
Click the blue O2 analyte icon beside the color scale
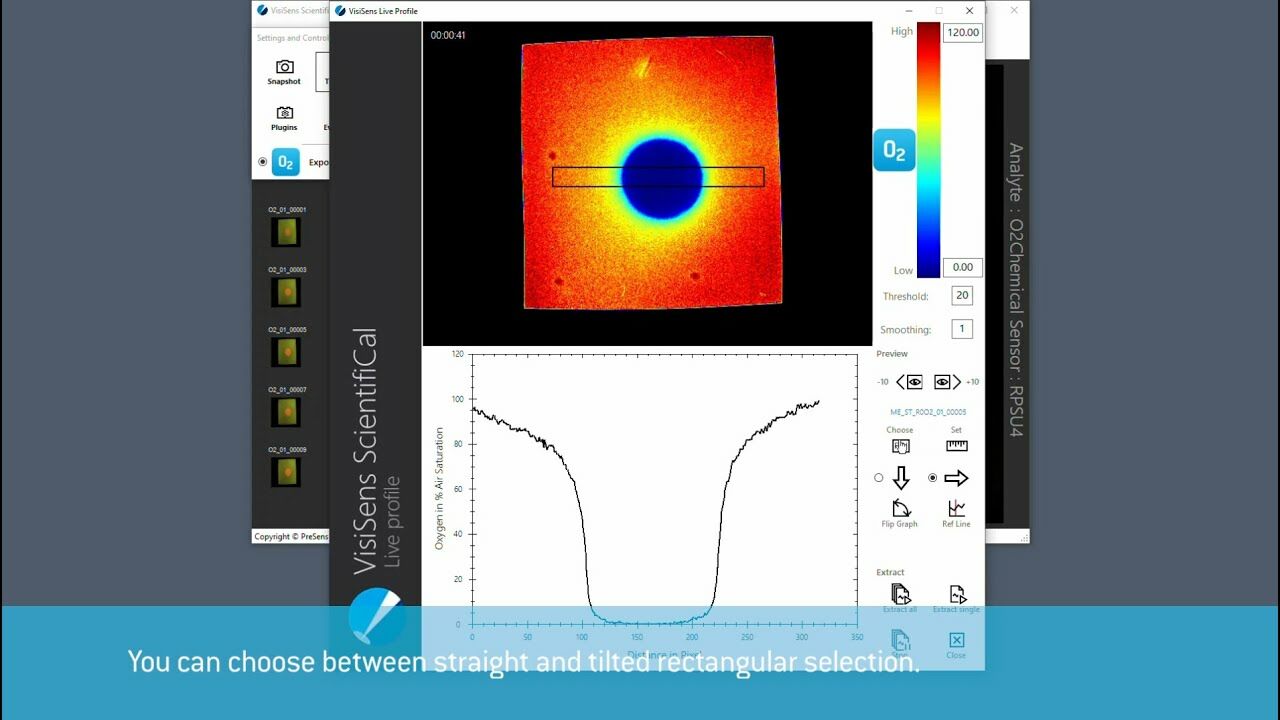tap(894, 150)
